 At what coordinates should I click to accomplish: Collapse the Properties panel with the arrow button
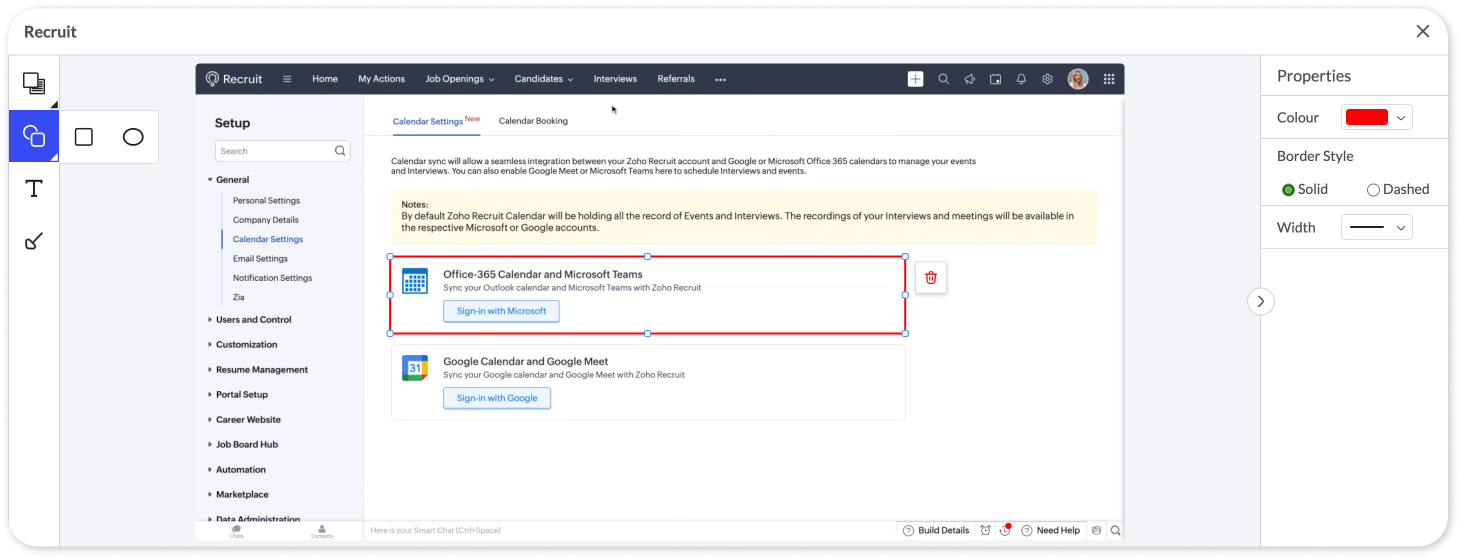pos(1261,301)
